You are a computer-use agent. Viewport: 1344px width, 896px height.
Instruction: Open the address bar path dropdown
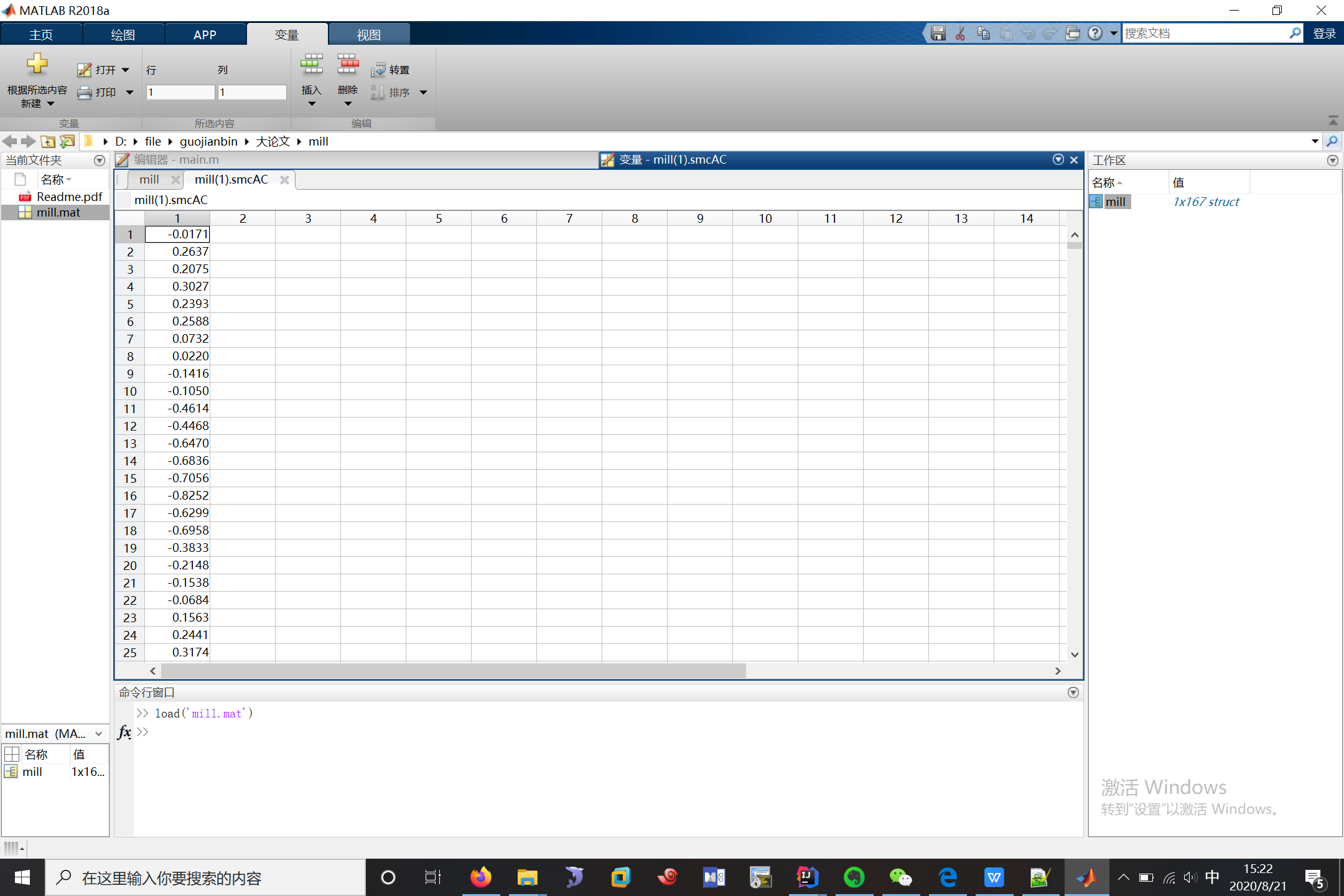1315,142
